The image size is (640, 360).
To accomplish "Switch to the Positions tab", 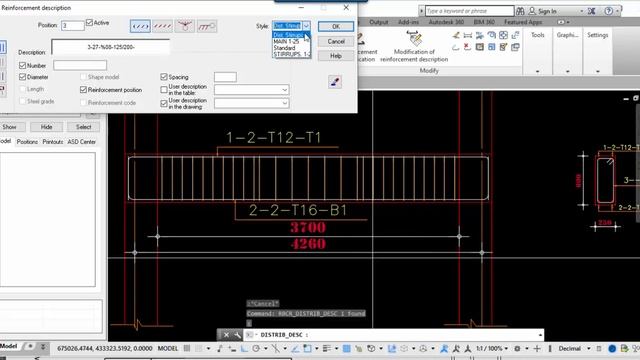I will [27, 142].
